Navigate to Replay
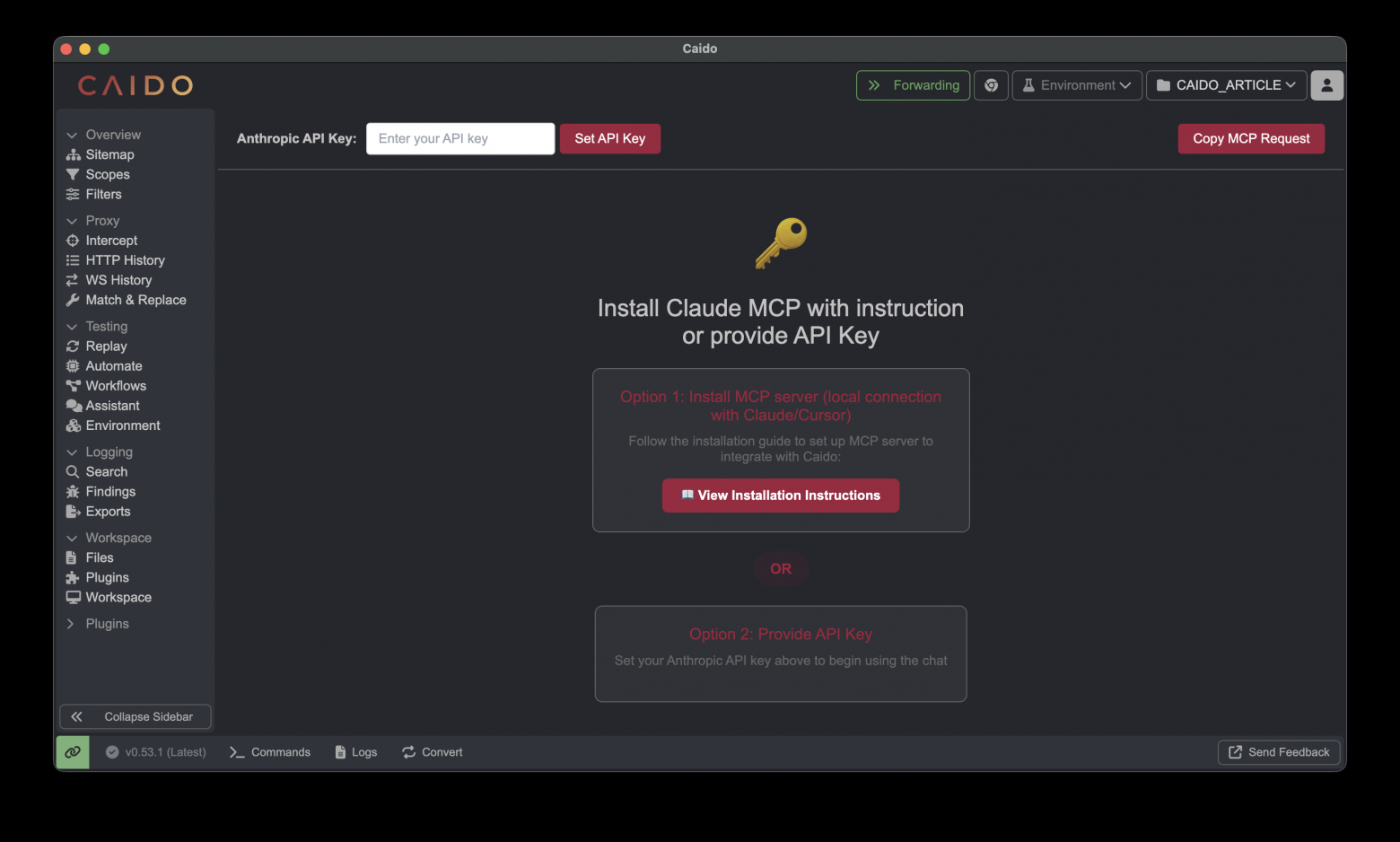The height and width of the screenshot is (842, 1400). click(x=107, y=346)
